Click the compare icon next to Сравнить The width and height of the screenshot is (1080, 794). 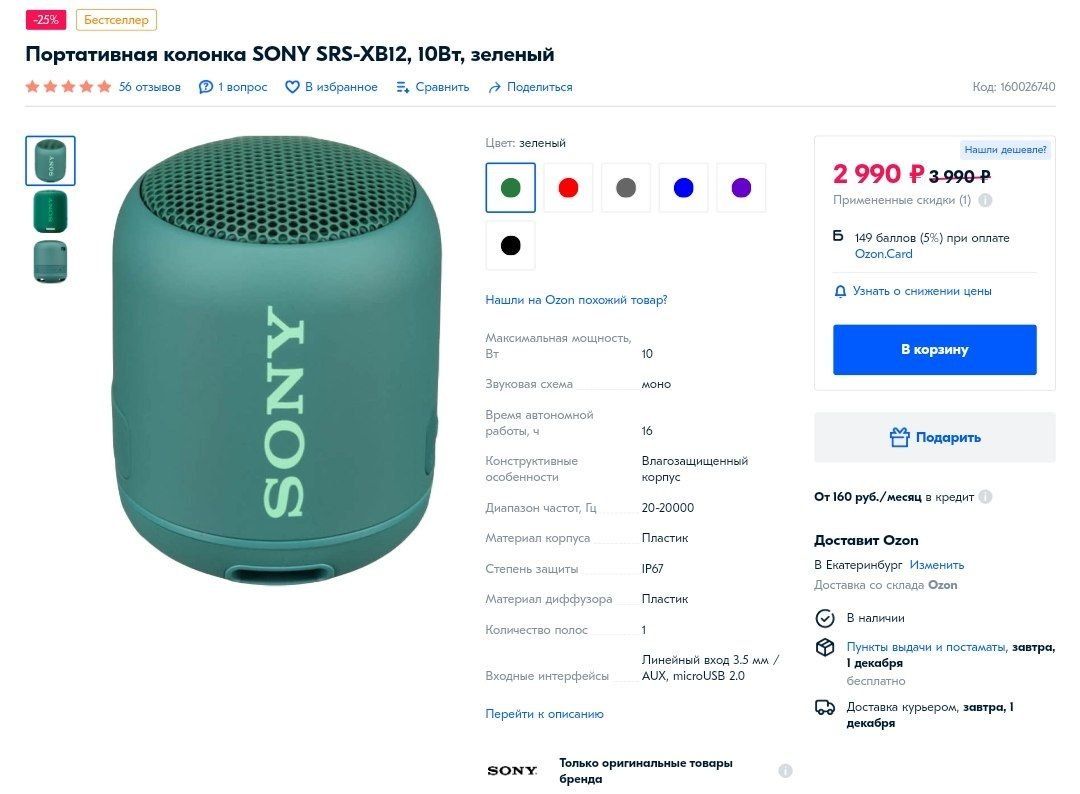[403, 87]
